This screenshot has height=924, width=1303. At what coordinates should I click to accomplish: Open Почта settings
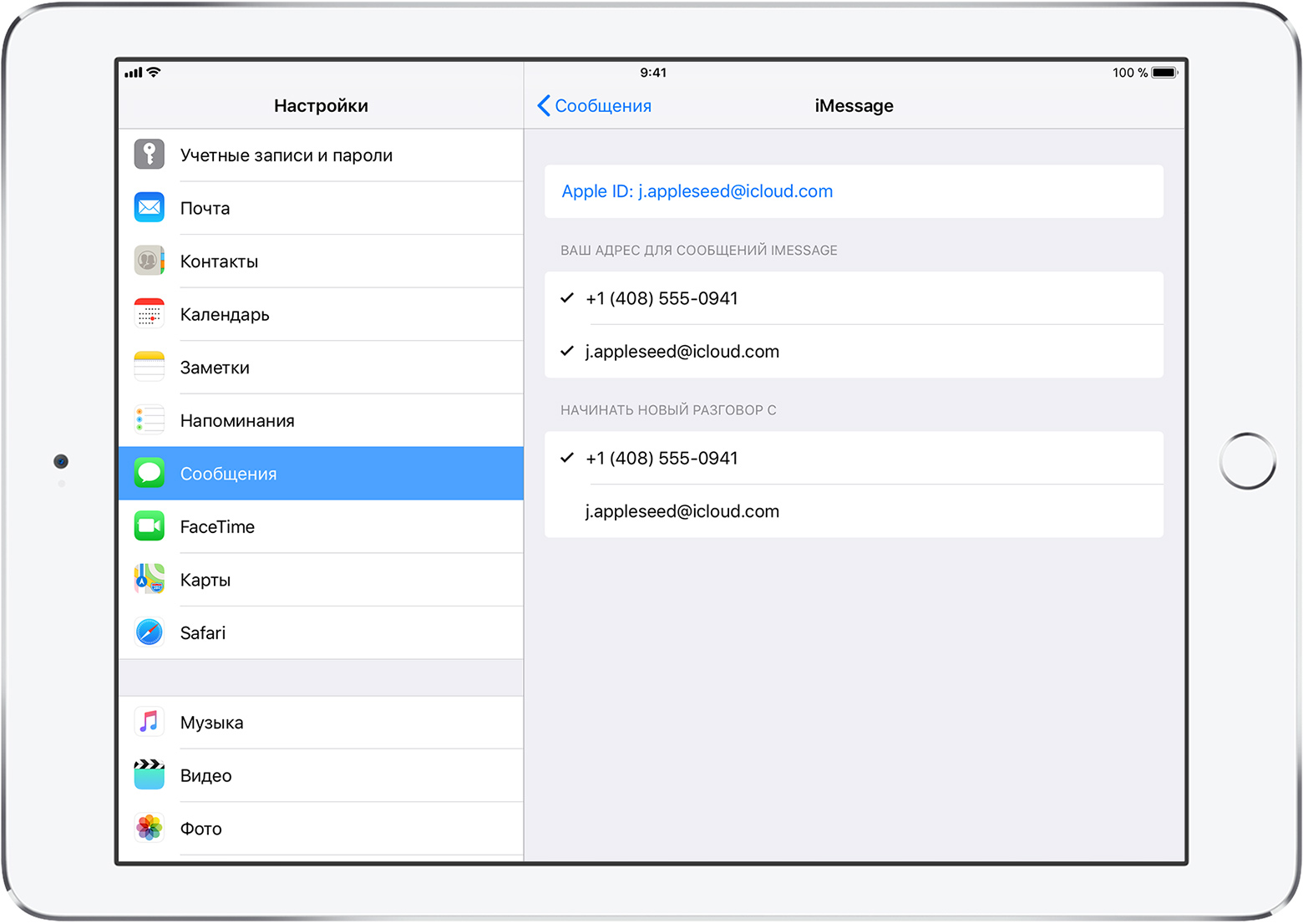click(x=321, y=208)
